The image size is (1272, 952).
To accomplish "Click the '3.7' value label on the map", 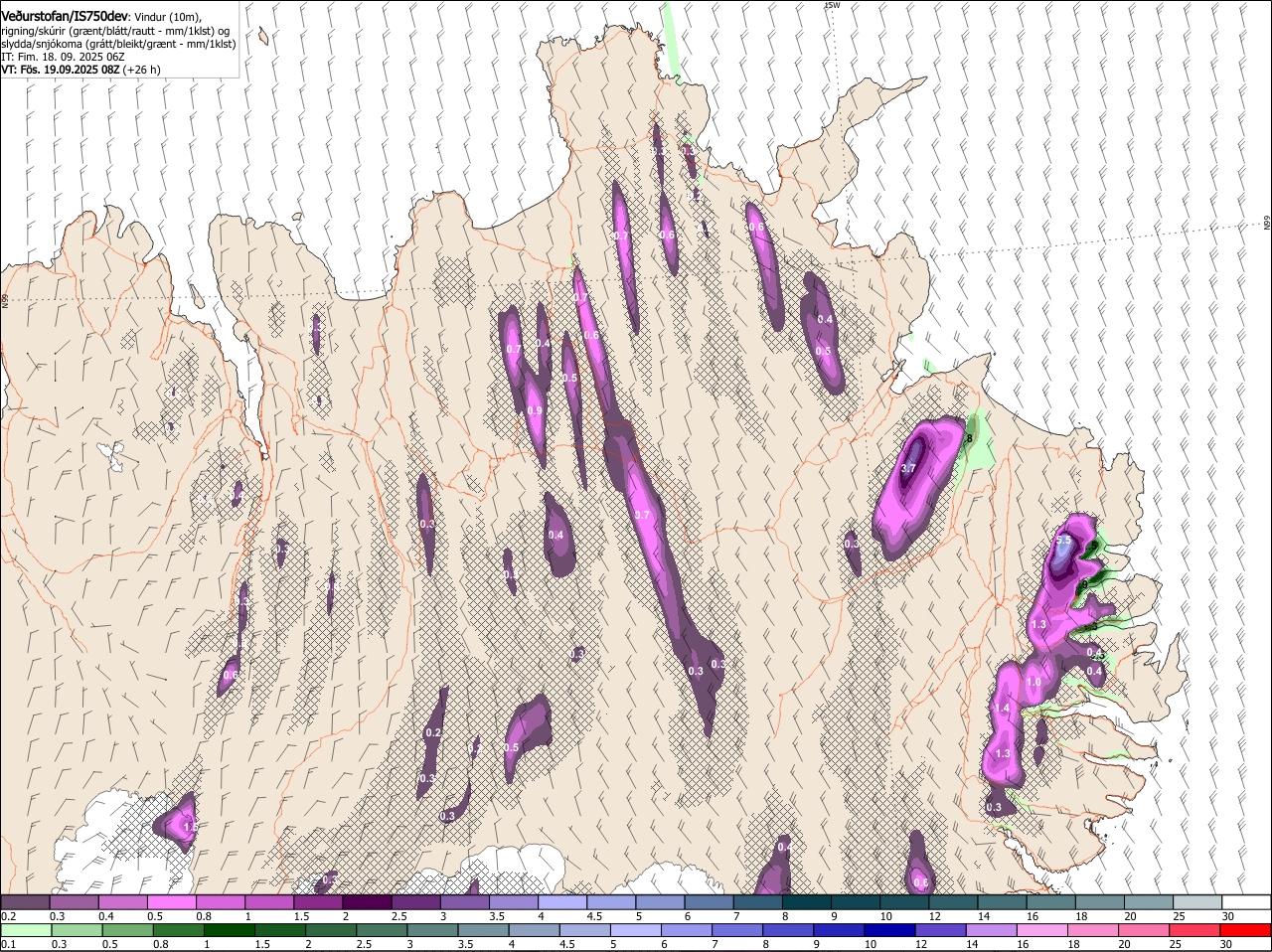I will (x=908, y=468).
